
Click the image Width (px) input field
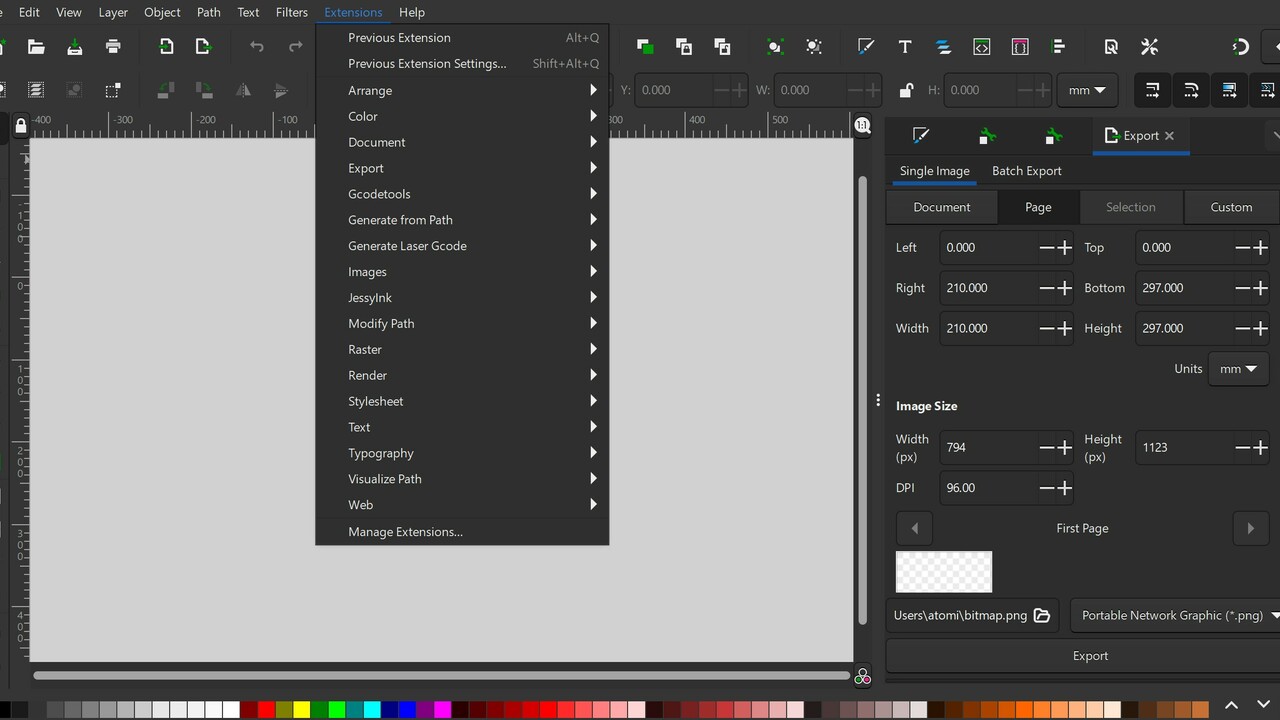point(987,448)
